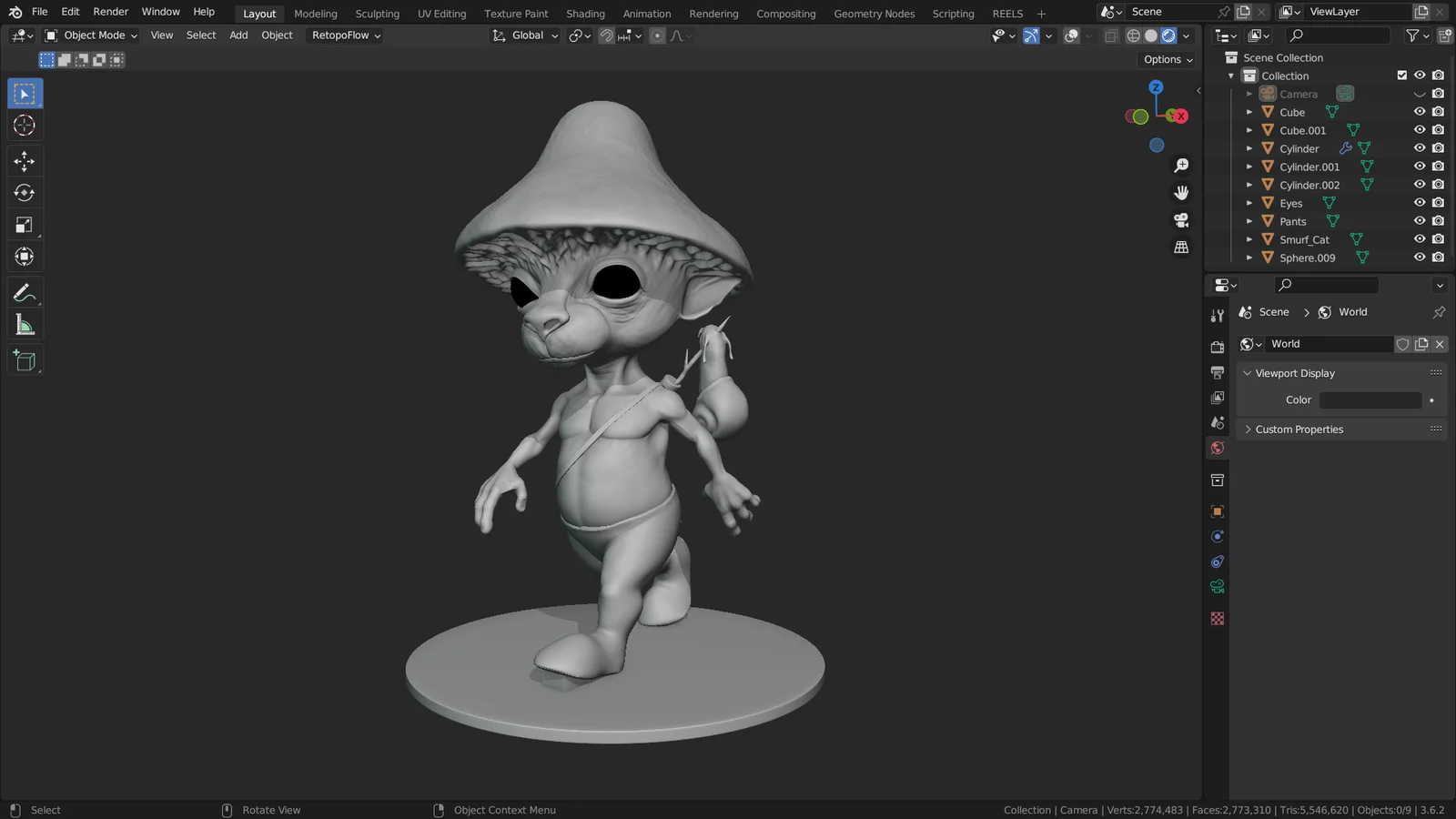Choose the Scale tool
The image size is (1456, 819).
pos(25,225)
